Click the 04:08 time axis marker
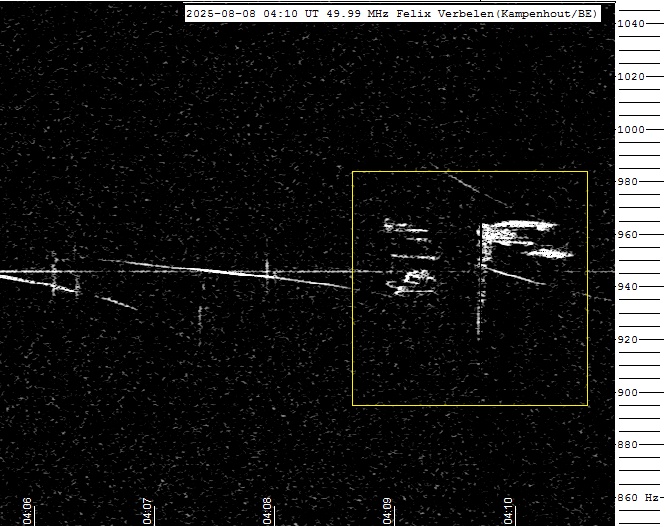Viewport: 666px width, 527px height. (x=267, y=511)
